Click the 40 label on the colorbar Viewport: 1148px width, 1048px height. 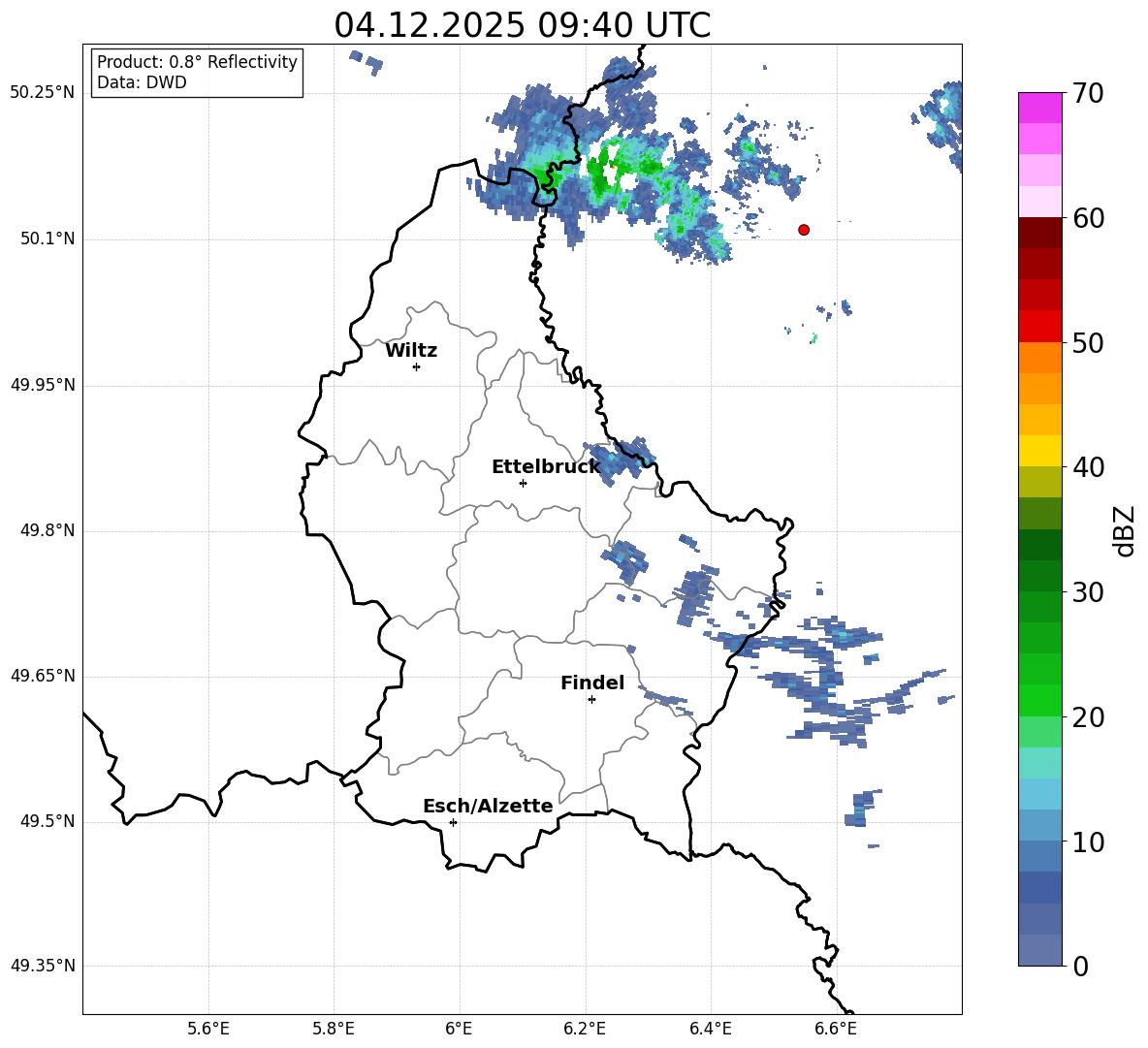pos(1088,467)
